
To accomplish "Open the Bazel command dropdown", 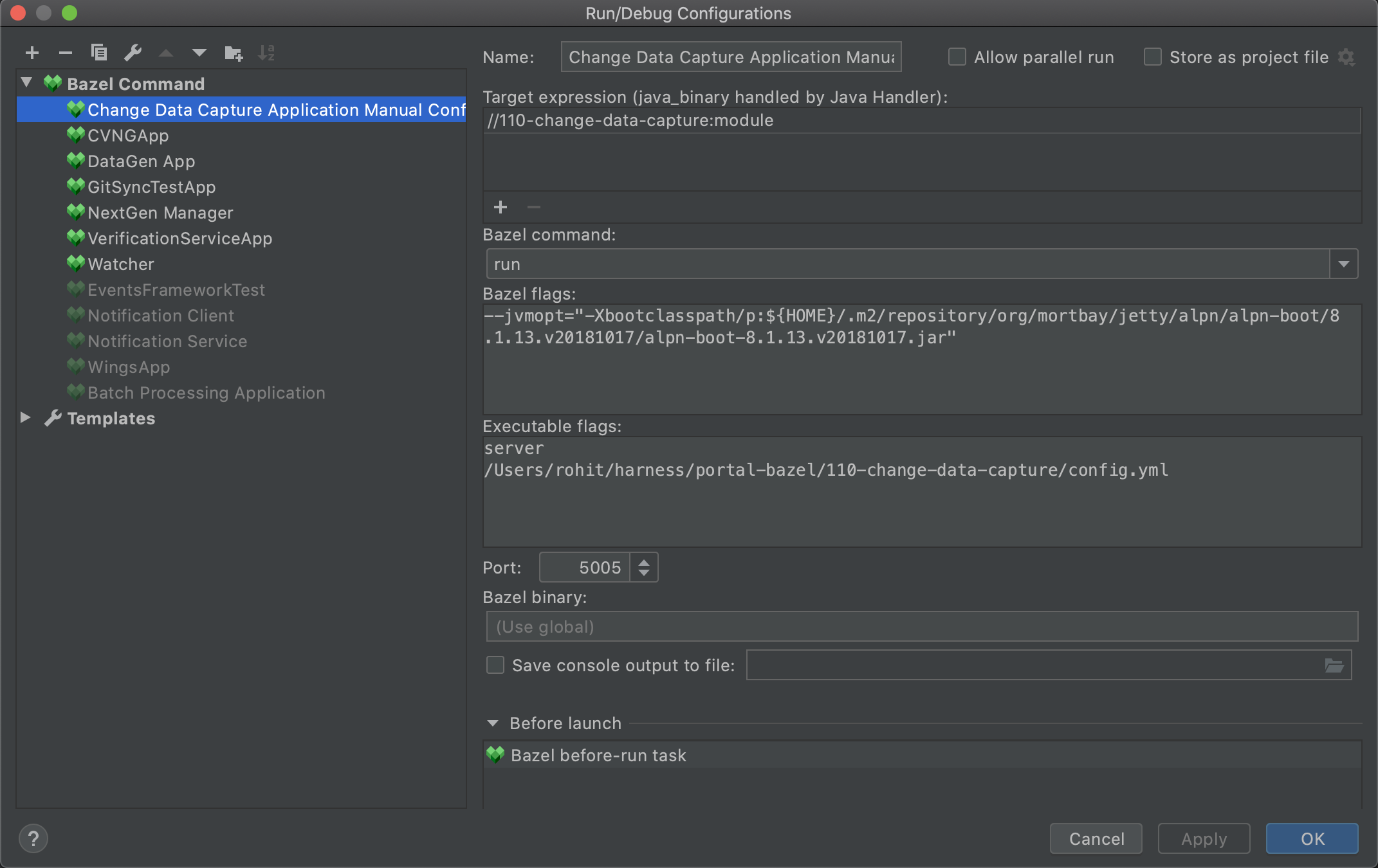I will pos(1344,264).
